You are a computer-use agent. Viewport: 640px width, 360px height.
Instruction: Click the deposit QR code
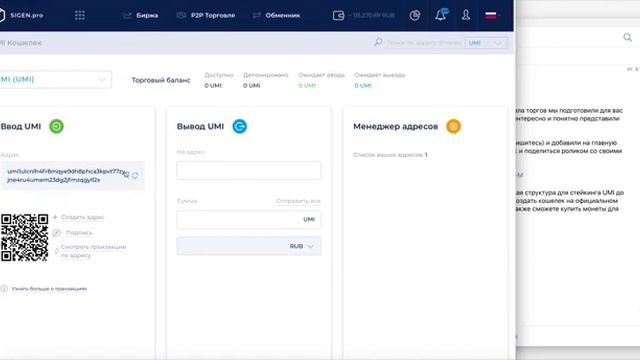24,237
